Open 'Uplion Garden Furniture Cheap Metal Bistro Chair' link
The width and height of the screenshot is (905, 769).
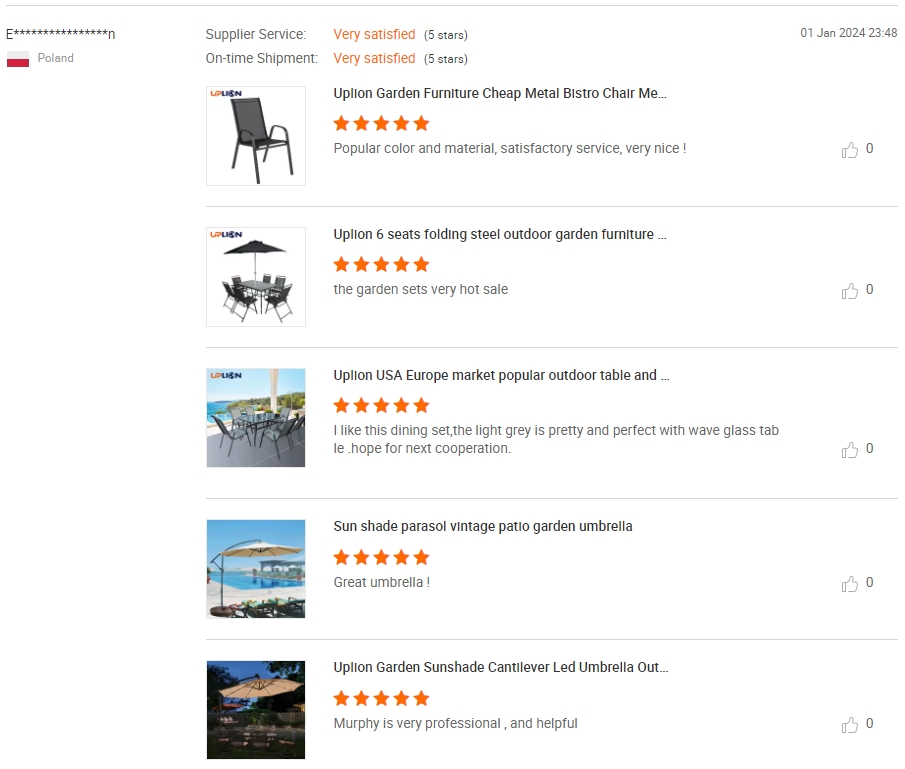500,94
